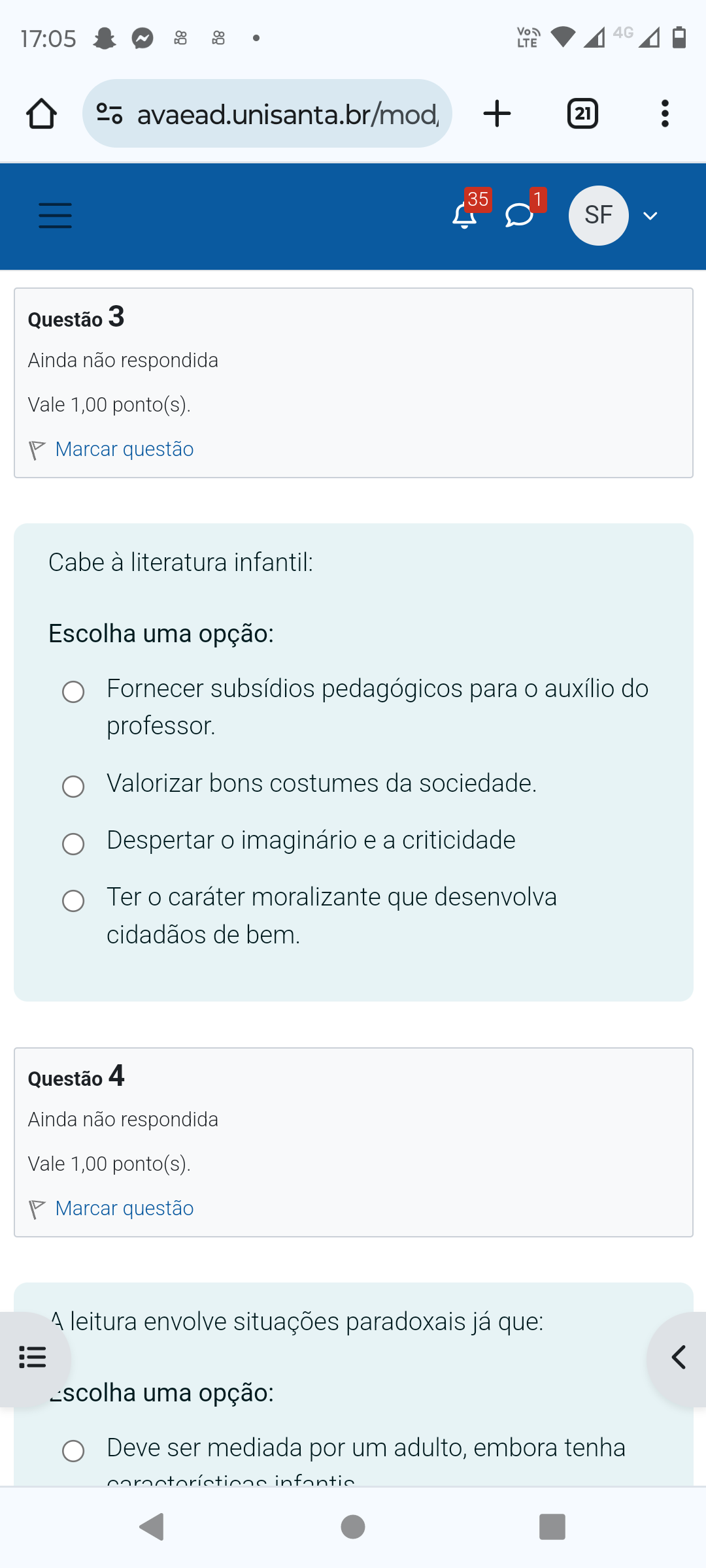Open the tab switcher showing 21 tabs
The image size is (706, 1568).
[582, 114]
